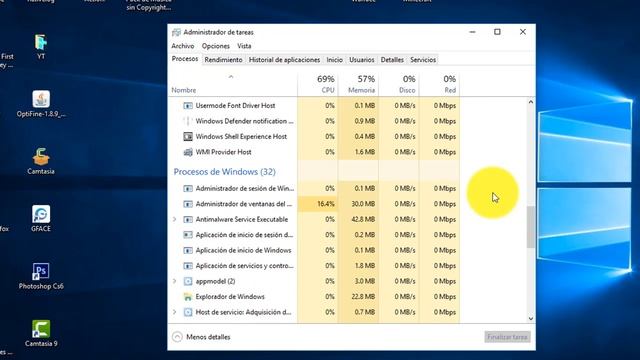Screen dimensions: 640x360
Task: Switch to the Inicio tab
Action: tap(334, 60)
